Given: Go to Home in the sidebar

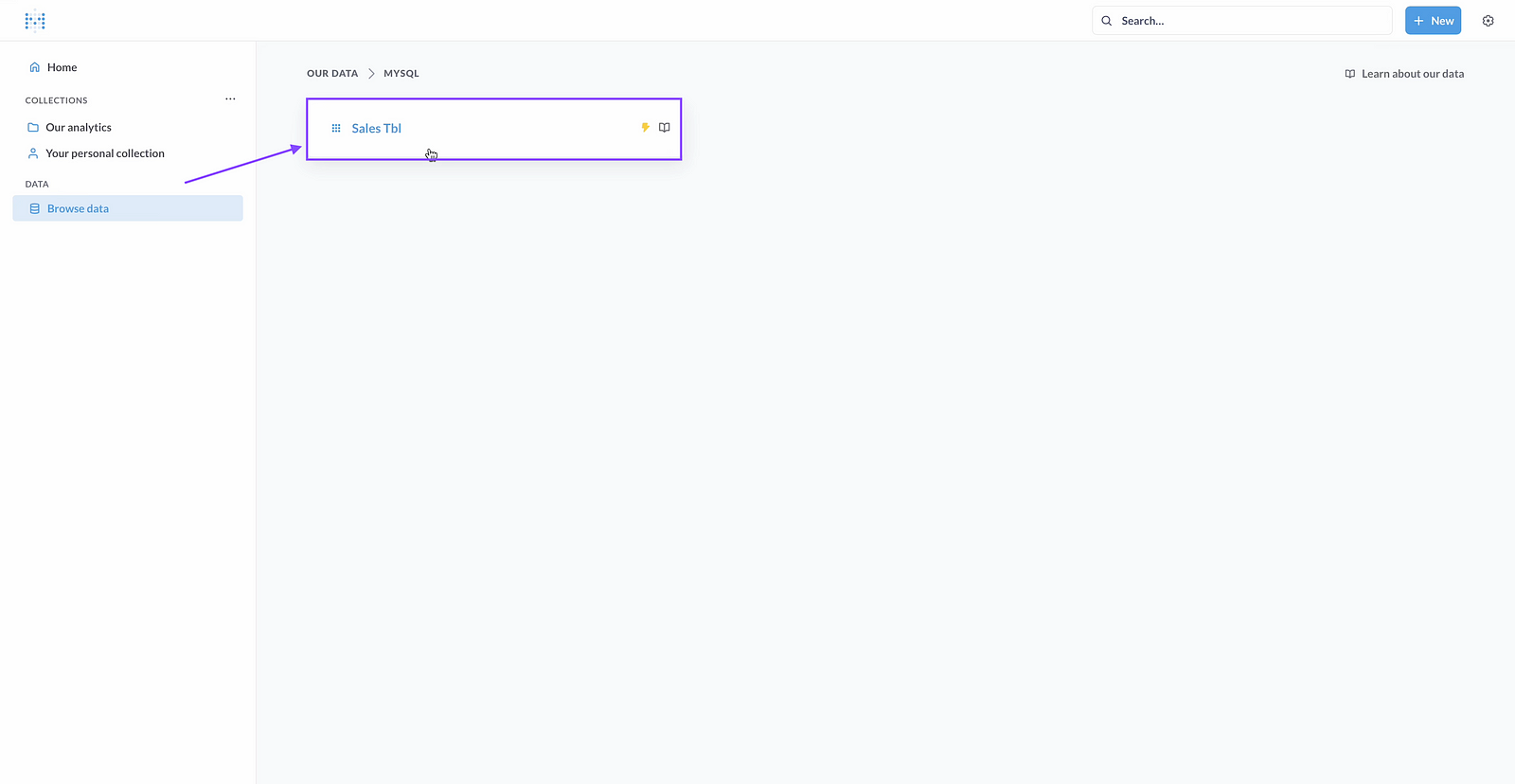Looking at the screenshot, I should 62,67.
